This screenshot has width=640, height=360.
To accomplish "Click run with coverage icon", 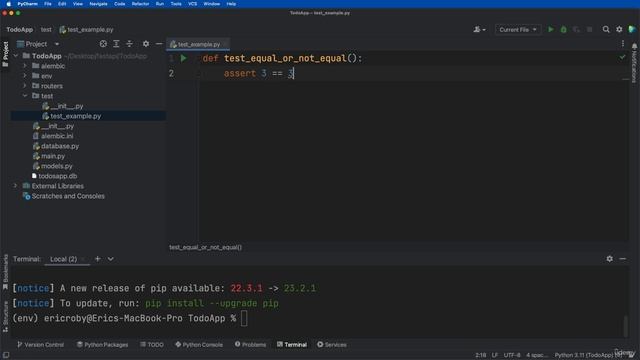I will 576,29.
